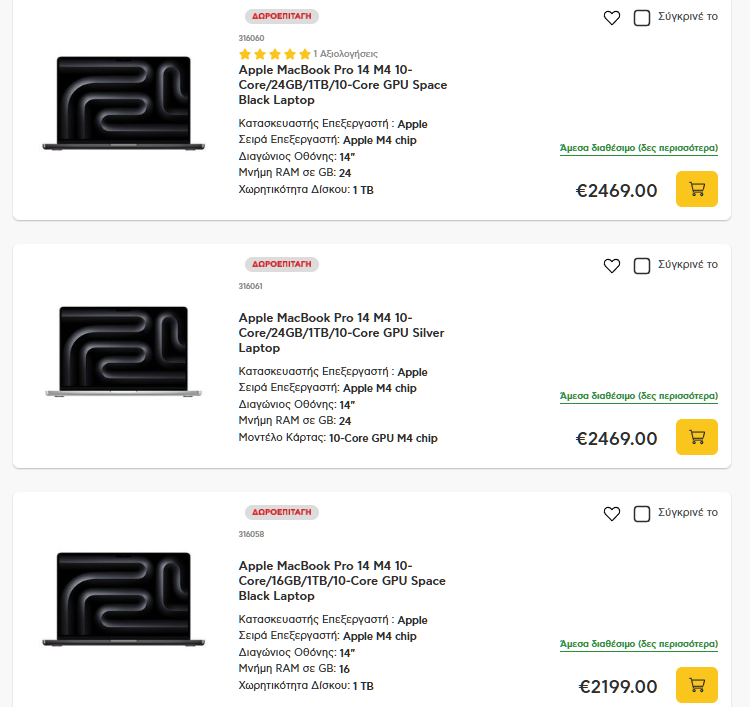Open the 16GB Space Black MacBook Pro title

tap(342, 581)
